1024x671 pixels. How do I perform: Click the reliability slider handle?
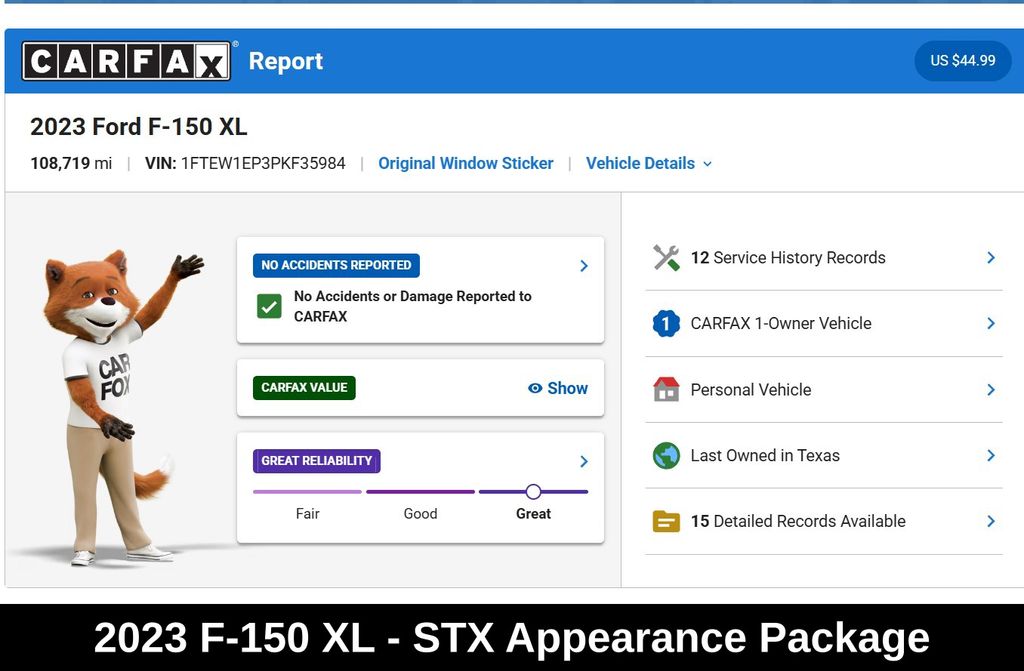click(x=533, y=492)
